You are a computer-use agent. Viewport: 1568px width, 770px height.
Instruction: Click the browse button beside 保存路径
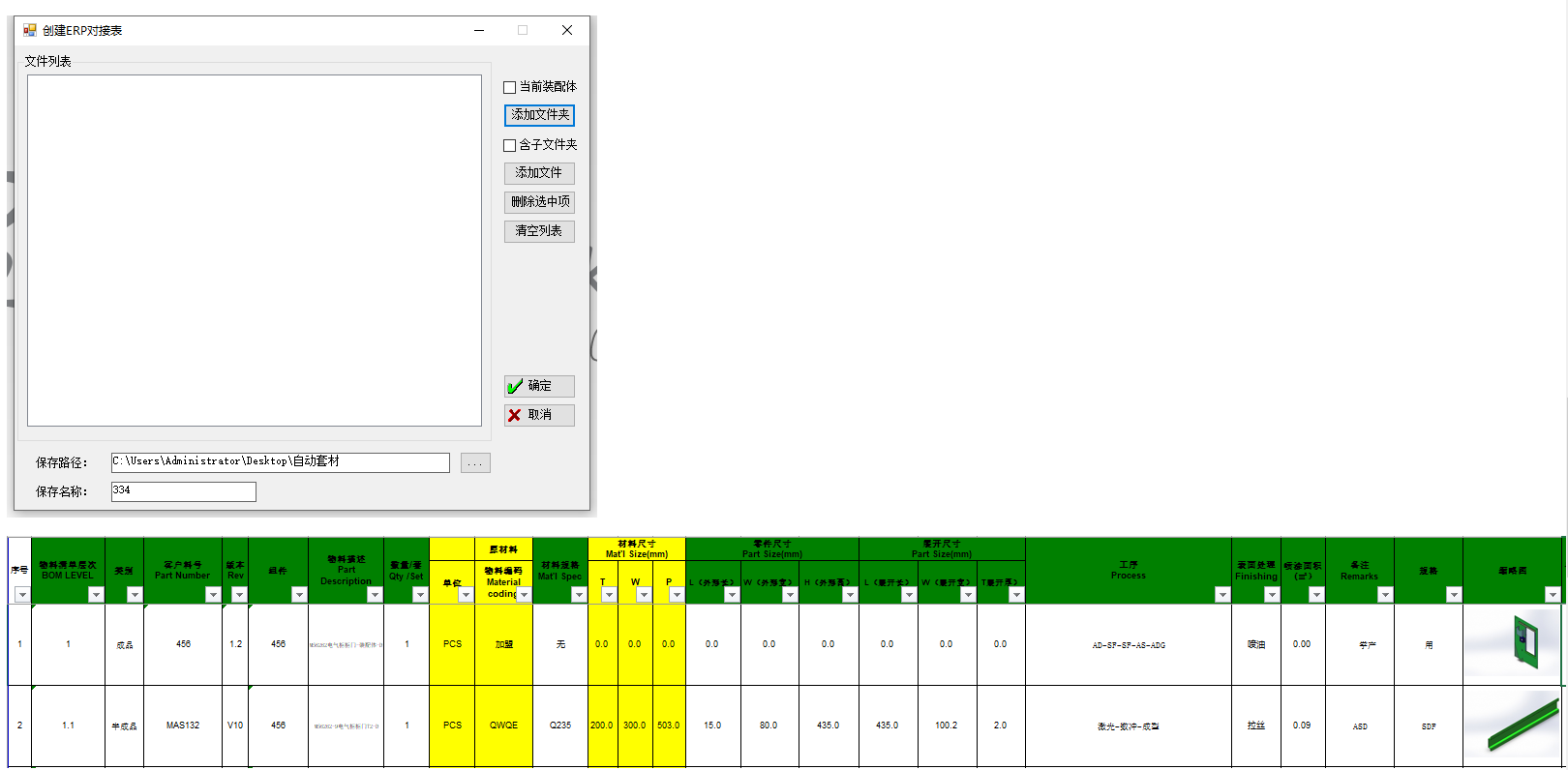(475, 463)
